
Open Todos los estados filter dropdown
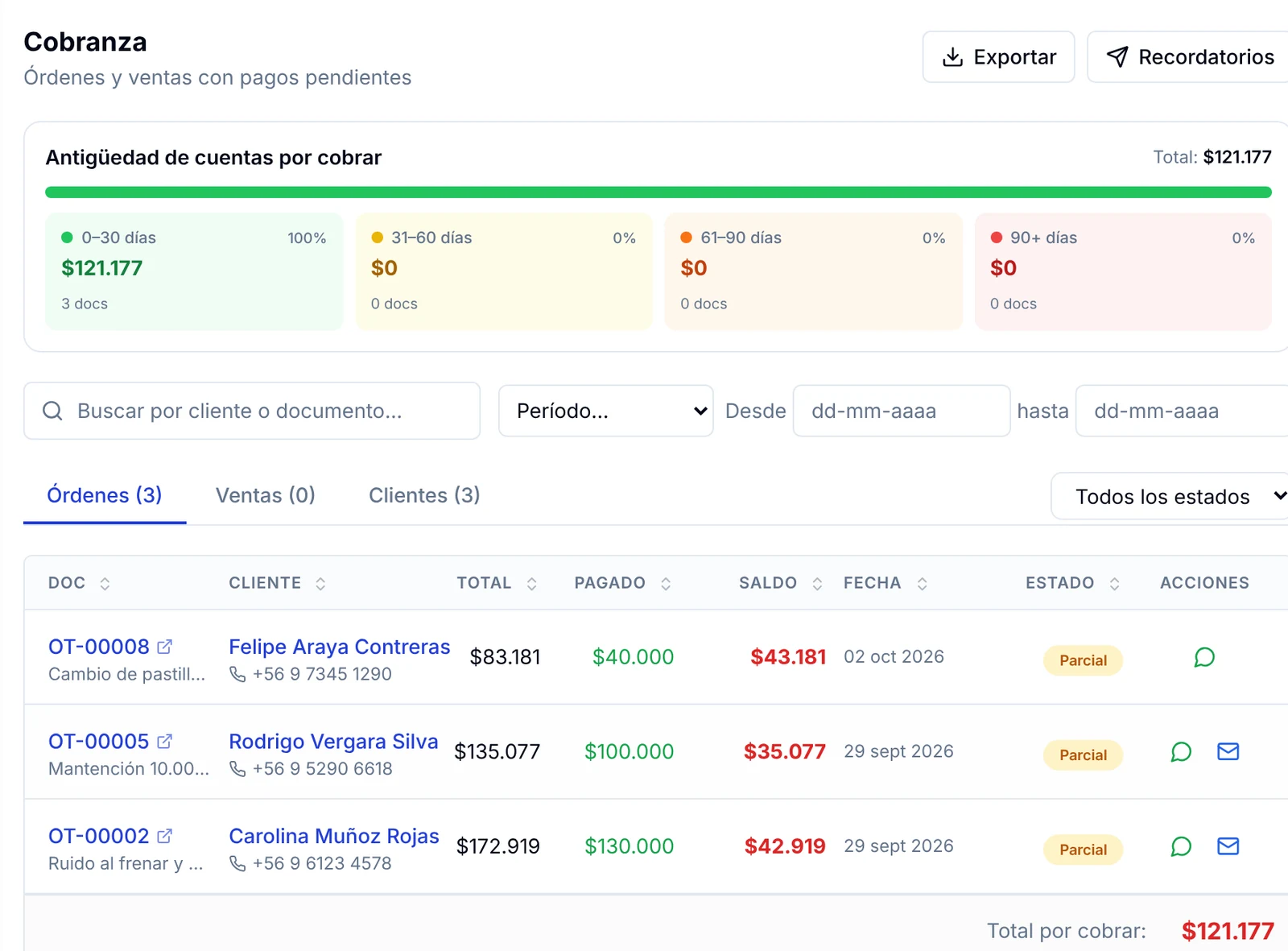pos(1171,496)
